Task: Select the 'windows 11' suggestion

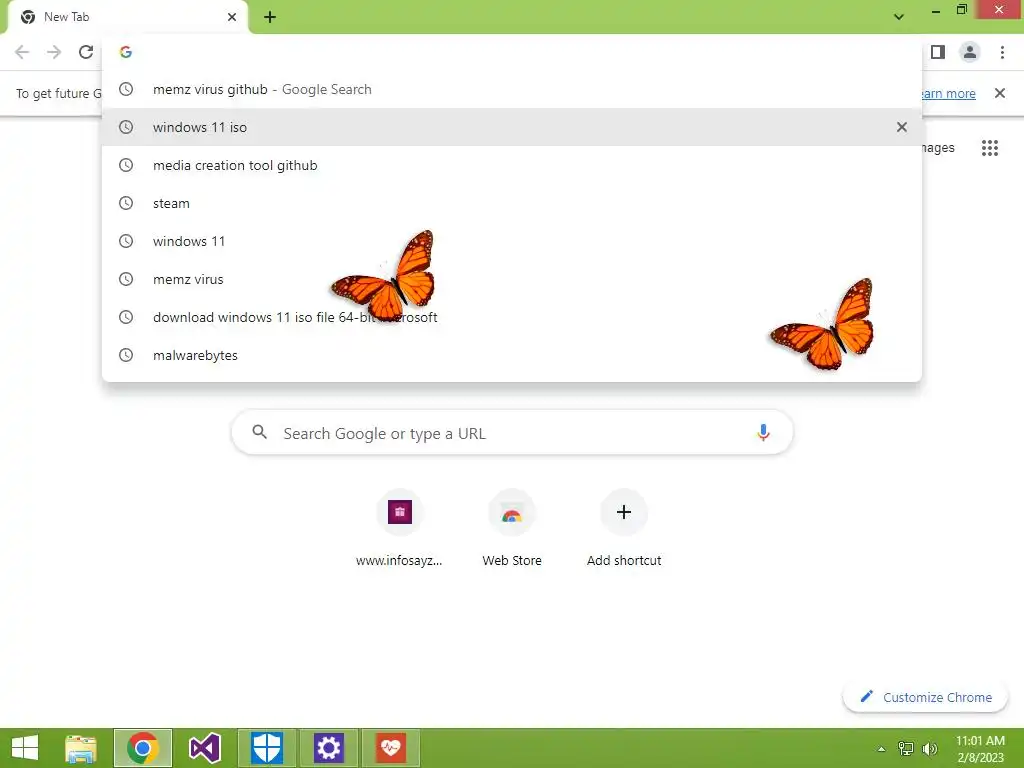Action: (x=512, y=241)
